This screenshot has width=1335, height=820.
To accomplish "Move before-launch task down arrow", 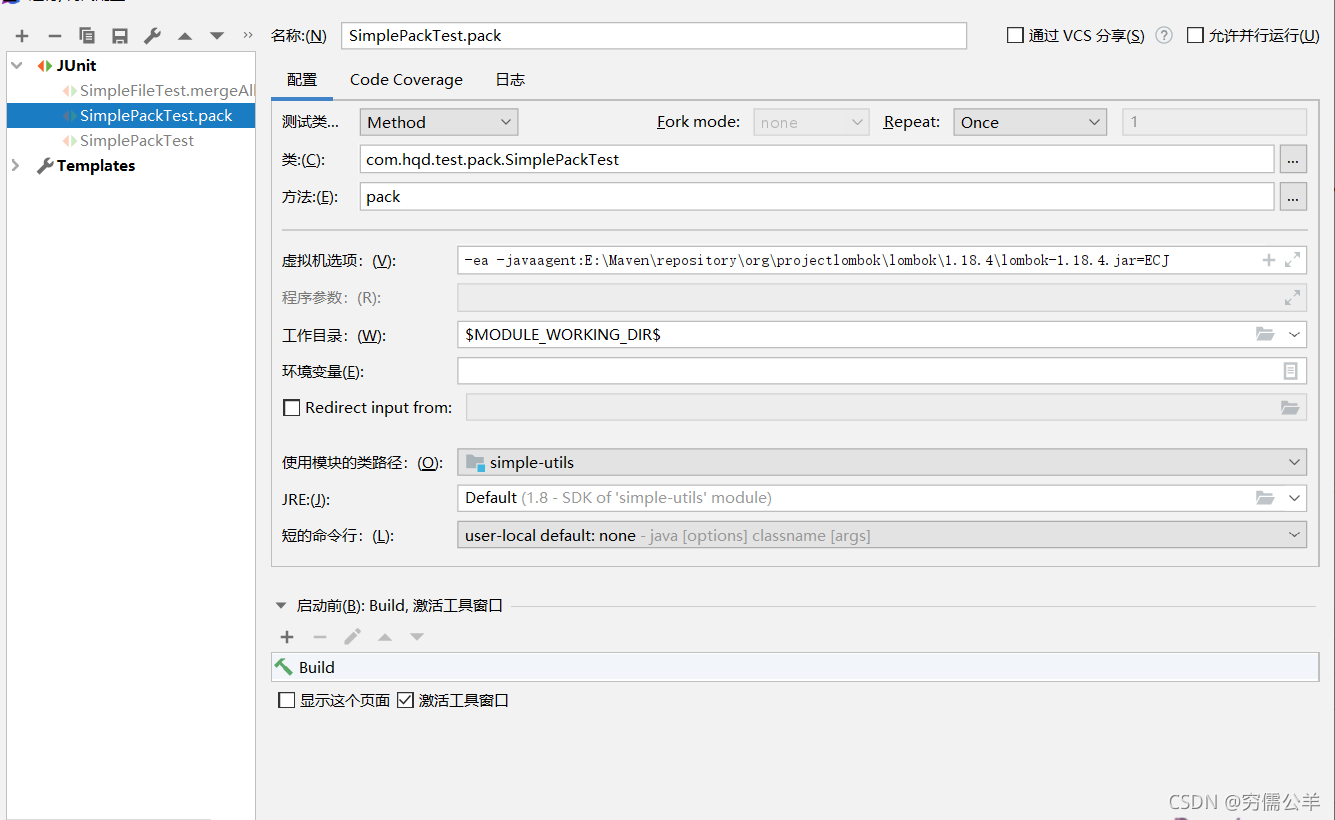I will click(x=417, y=637).
